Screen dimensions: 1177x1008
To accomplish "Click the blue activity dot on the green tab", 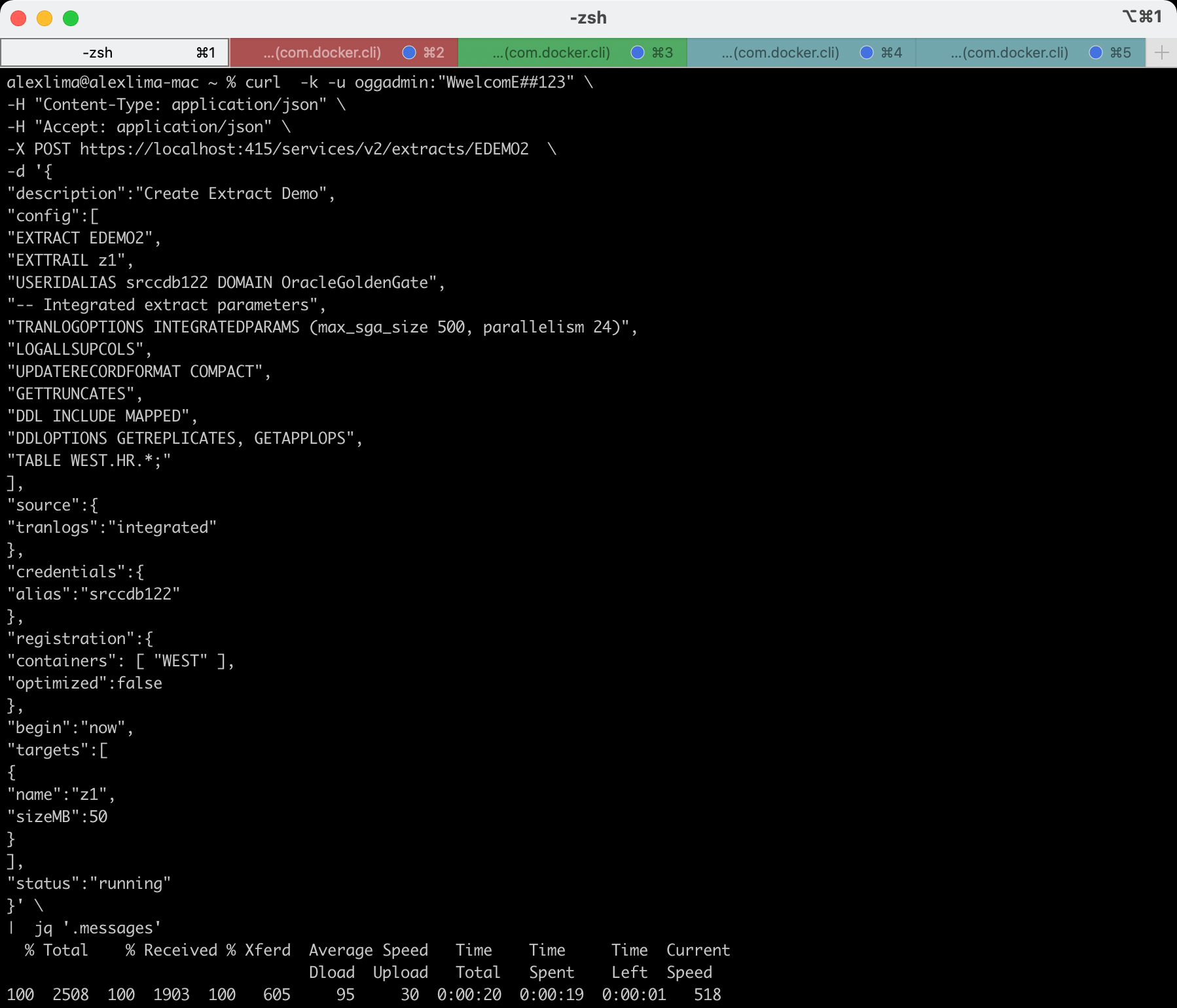I will pos(637,52).
